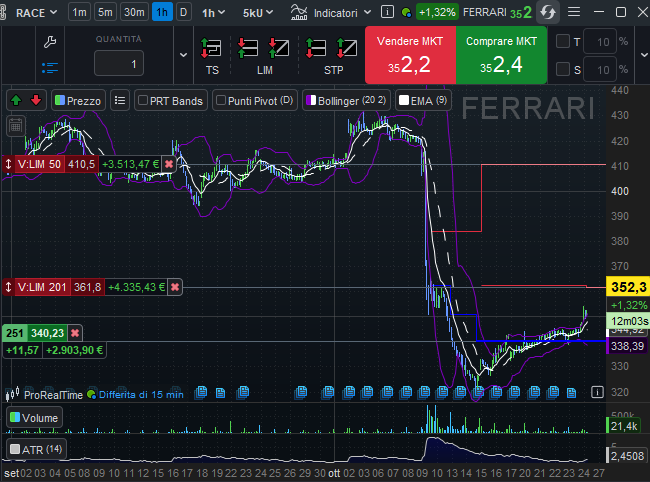The height and width of the screenshot is (482, 650).
Task: Click the TS trailing stop order icon
Action: pos(211,49)
